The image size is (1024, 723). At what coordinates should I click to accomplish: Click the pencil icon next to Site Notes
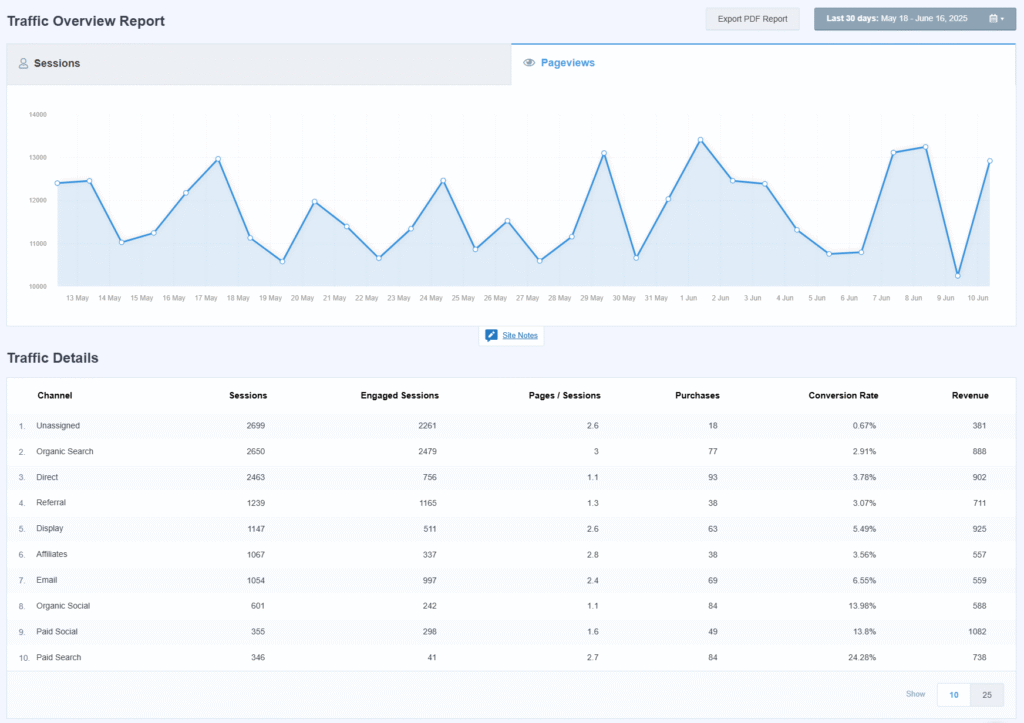click(x=491, y=335)
